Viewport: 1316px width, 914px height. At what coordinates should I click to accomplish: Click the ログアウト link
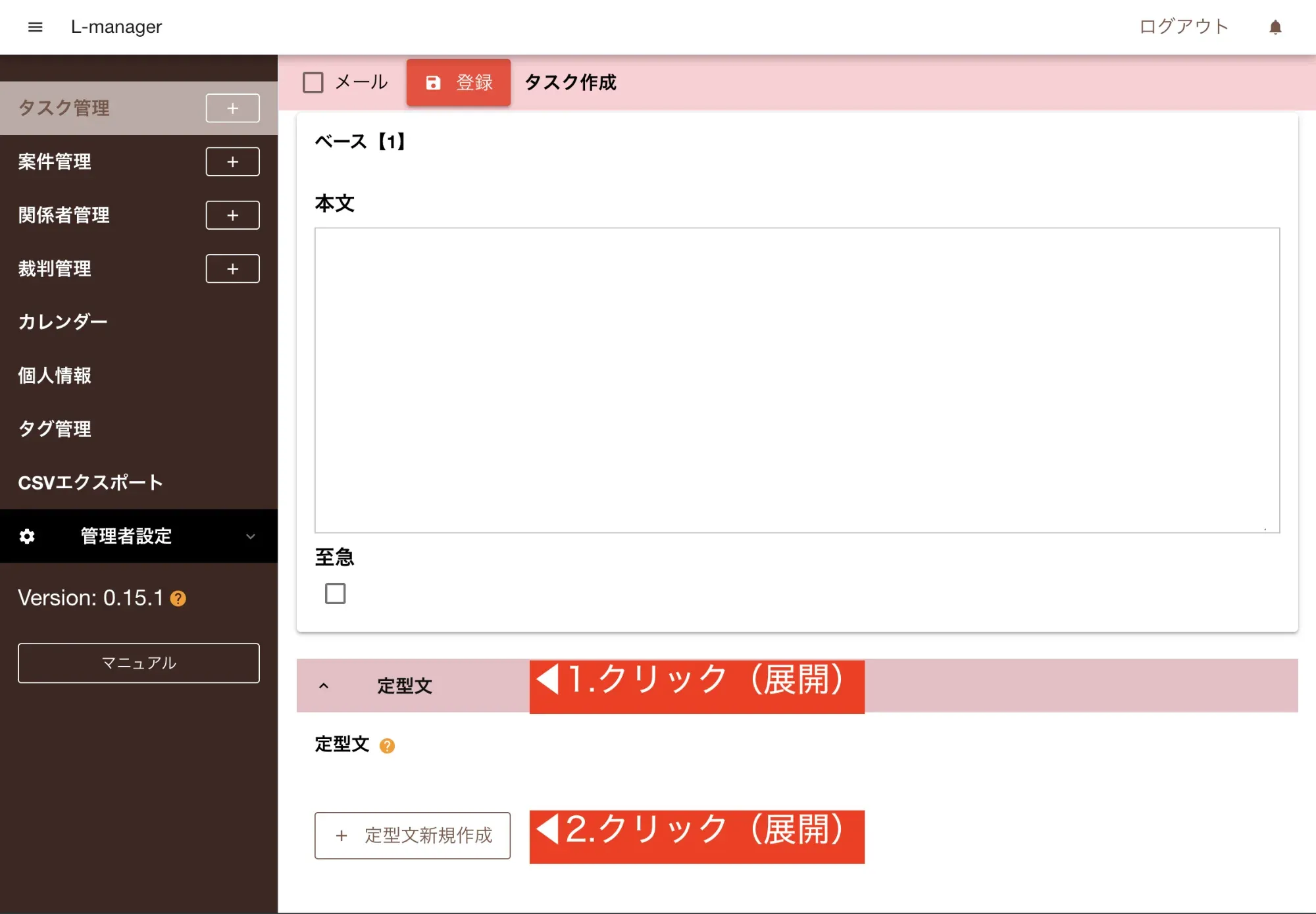(x=1183, y=27)
